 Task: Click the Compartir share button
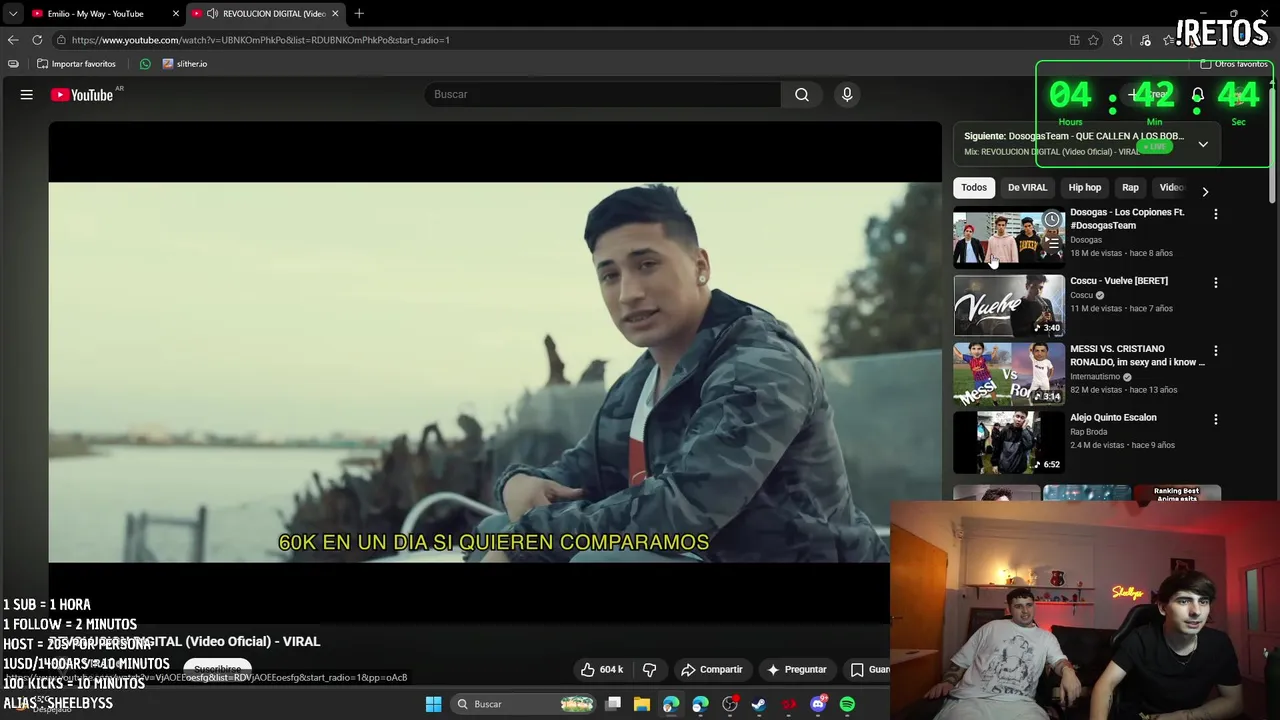(x=712, y=669)
